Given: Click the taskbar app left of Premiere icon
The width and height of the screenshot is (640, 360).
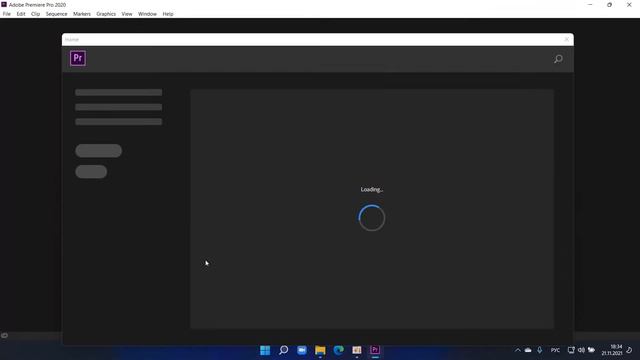Looking at the screenshot, I should click(357, 350).
